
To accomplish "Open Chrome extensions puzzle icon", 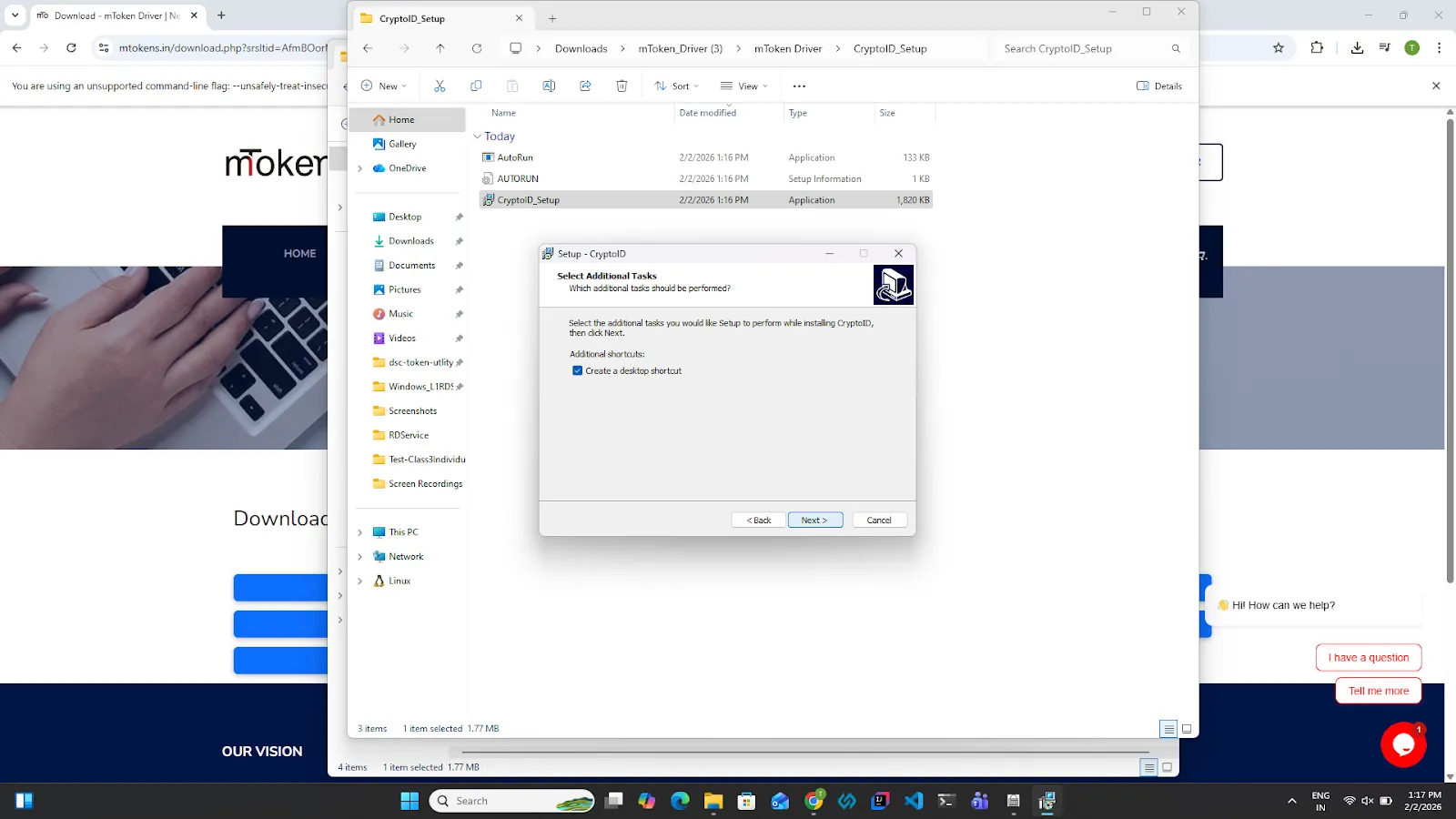I will tap(1317, 47).
